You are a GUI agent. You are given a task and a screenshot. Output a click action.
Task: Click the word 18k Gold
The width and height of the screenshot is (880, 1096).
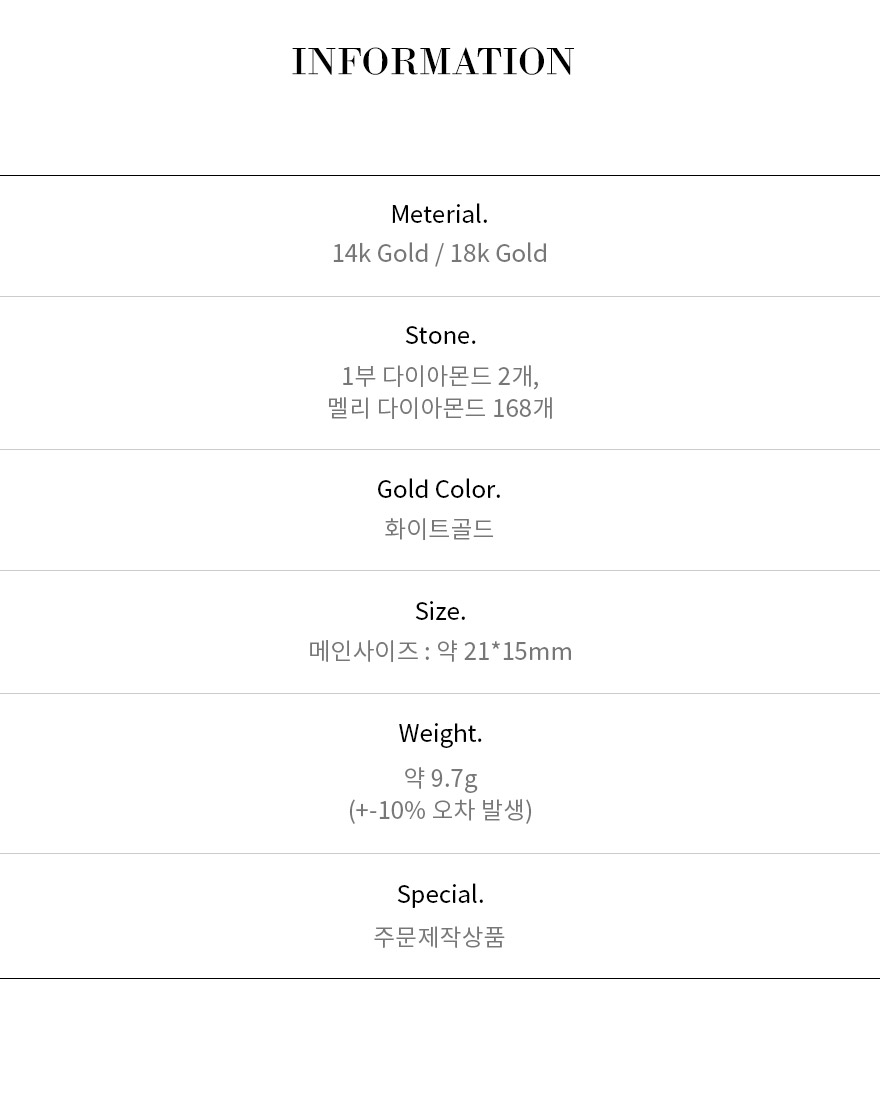[x=498, y=253]
